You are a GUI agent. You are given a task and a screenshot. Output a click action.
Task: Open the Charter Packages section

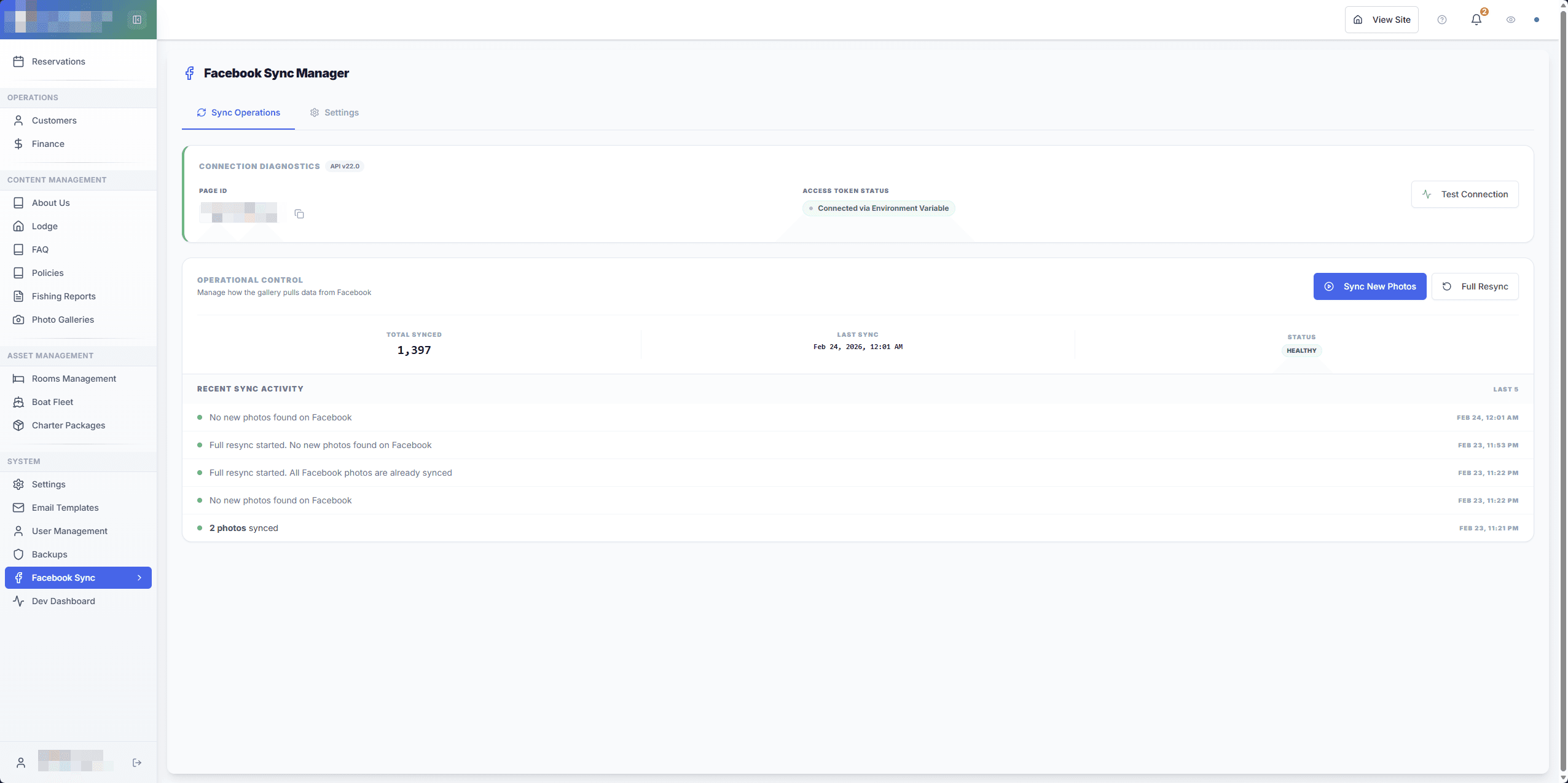coord(69,425)
